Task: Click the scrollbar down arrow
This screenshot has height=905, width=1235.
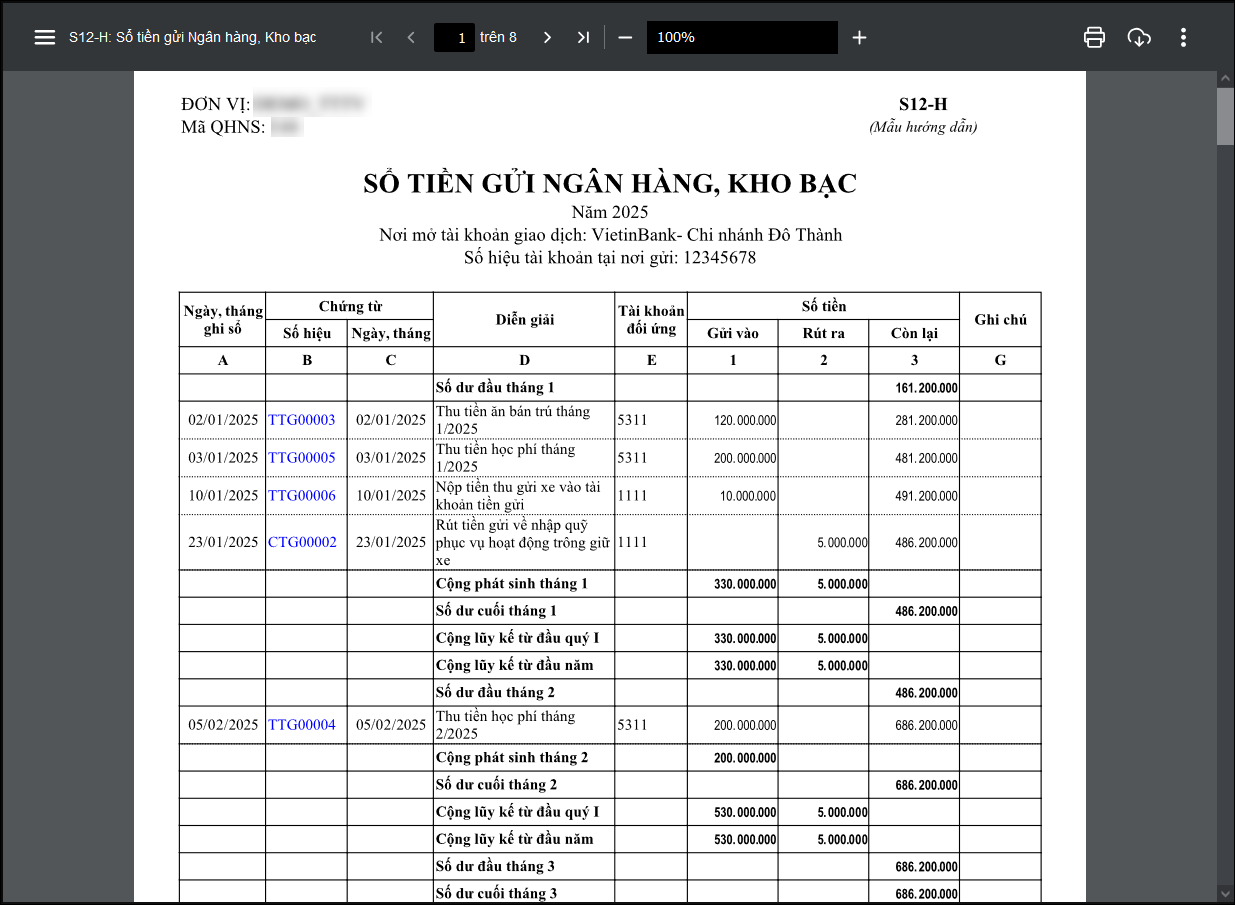Action: (x=1225, y=892)
